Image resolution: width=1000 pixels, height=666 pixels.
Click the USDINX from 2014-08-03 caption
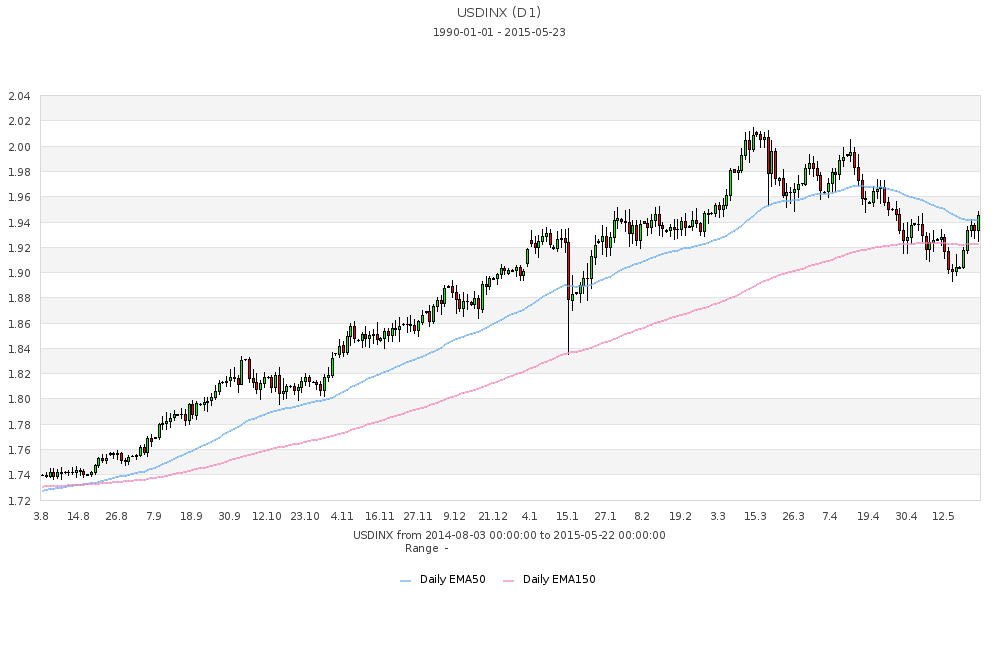[509, 535]
